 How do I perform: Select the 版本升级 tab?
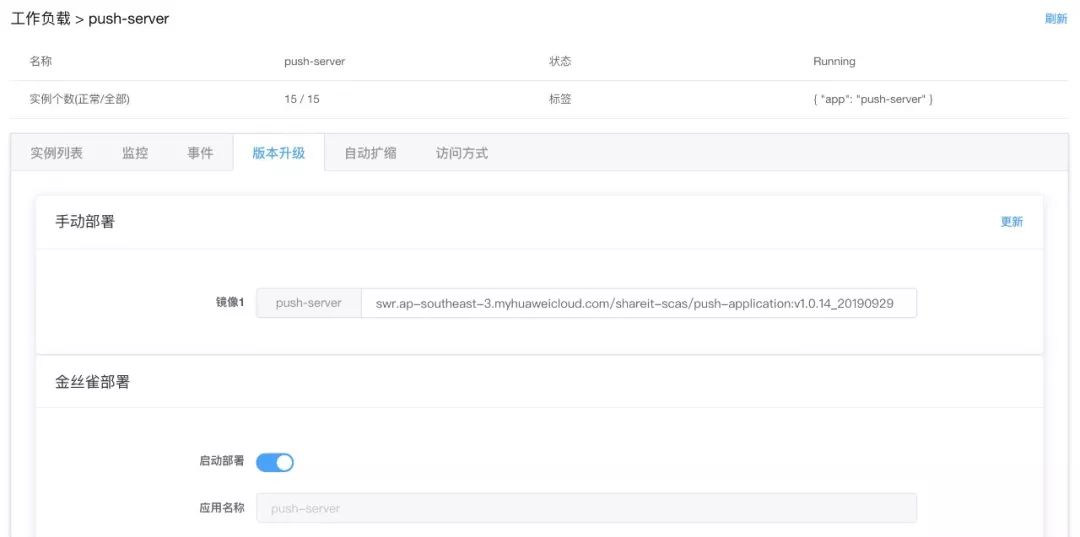[x=278, y=153]
